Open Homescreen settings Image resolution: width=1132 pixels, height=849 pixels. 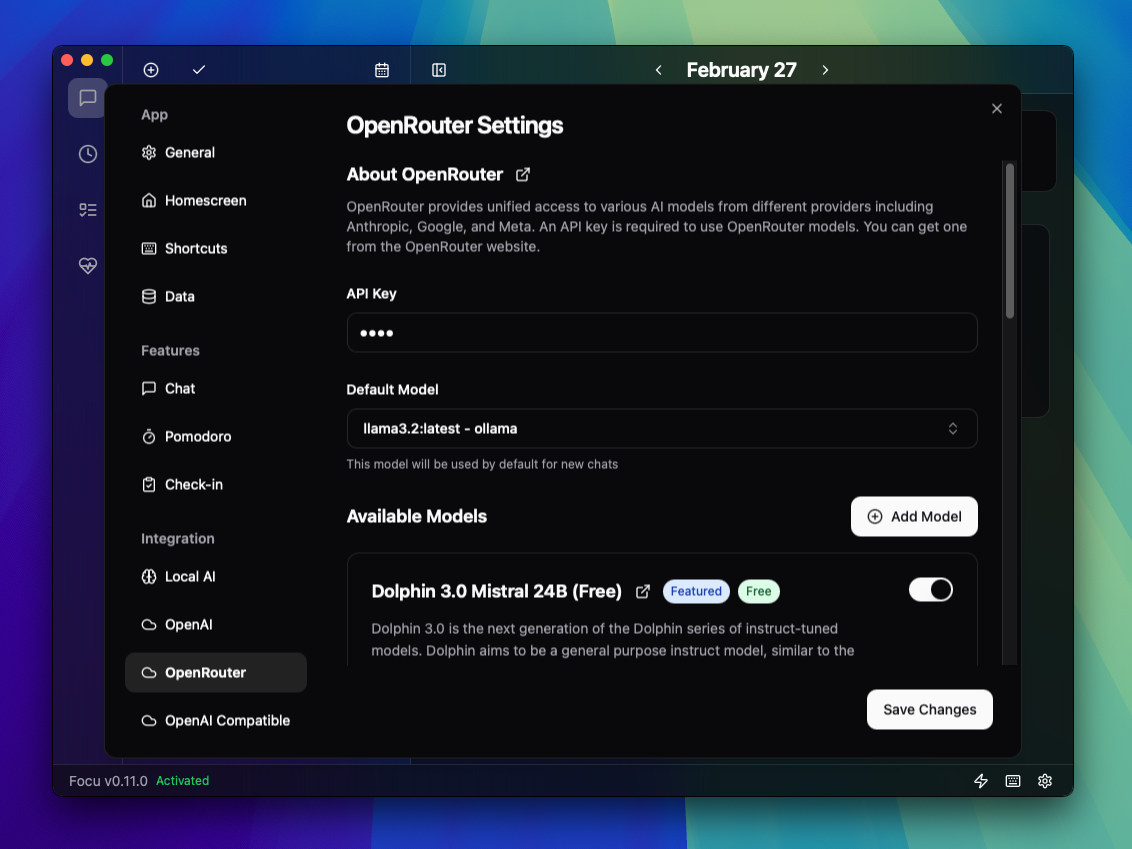(216, 201)
